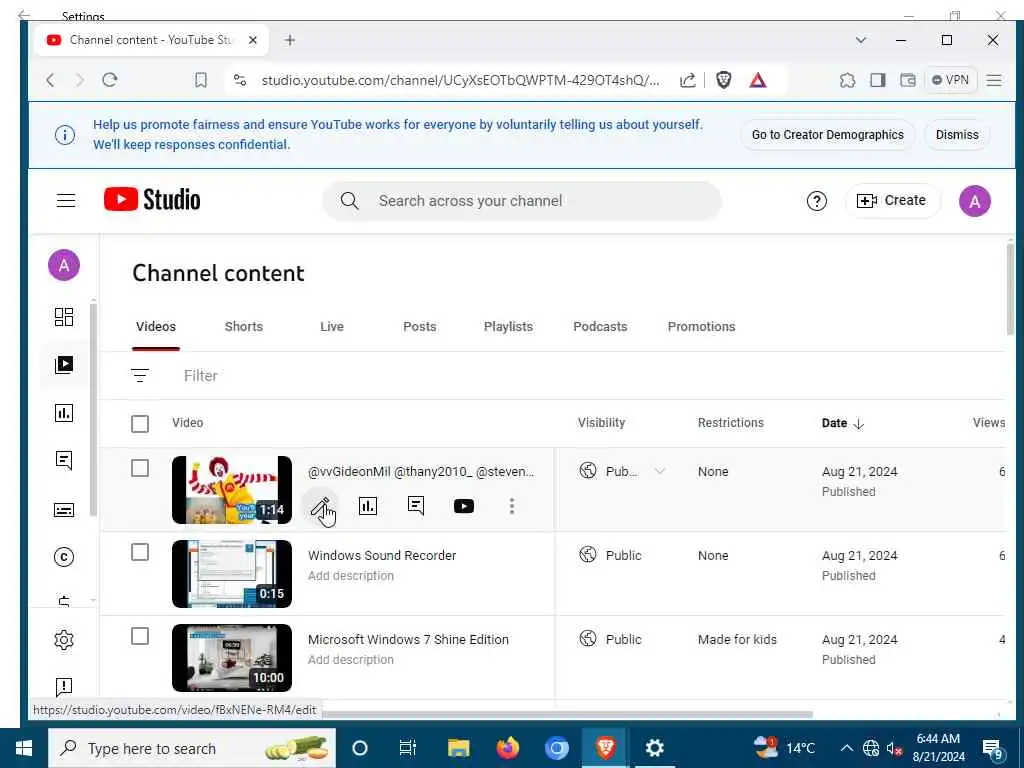
Task: Select all videos header checkbox
Action: (x=140, y=424)
